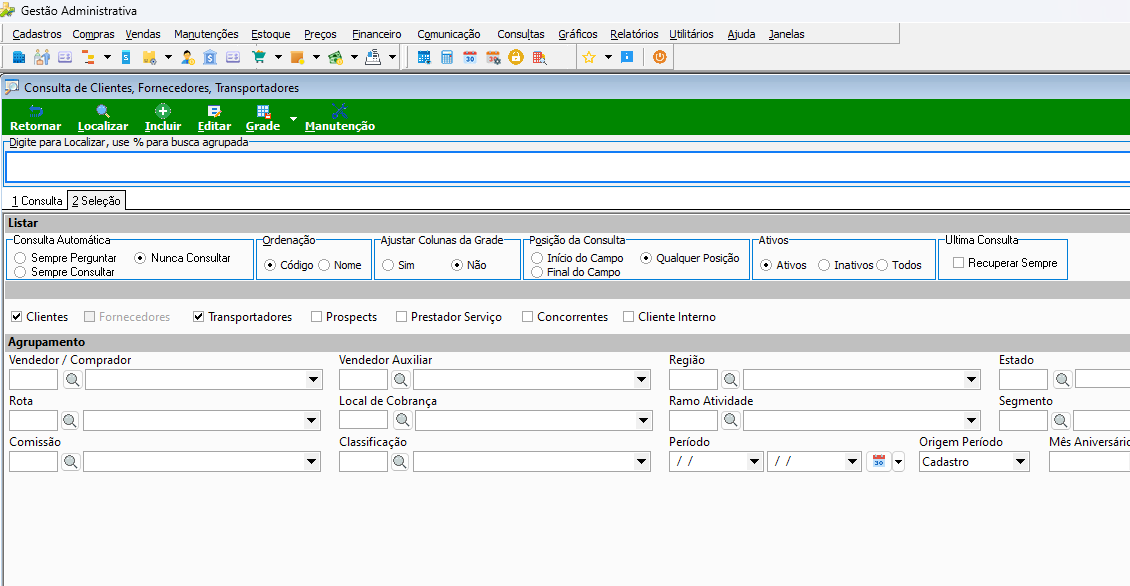
Task: Enable Recuperar Sempre checkbox
Action: point(958,263)
